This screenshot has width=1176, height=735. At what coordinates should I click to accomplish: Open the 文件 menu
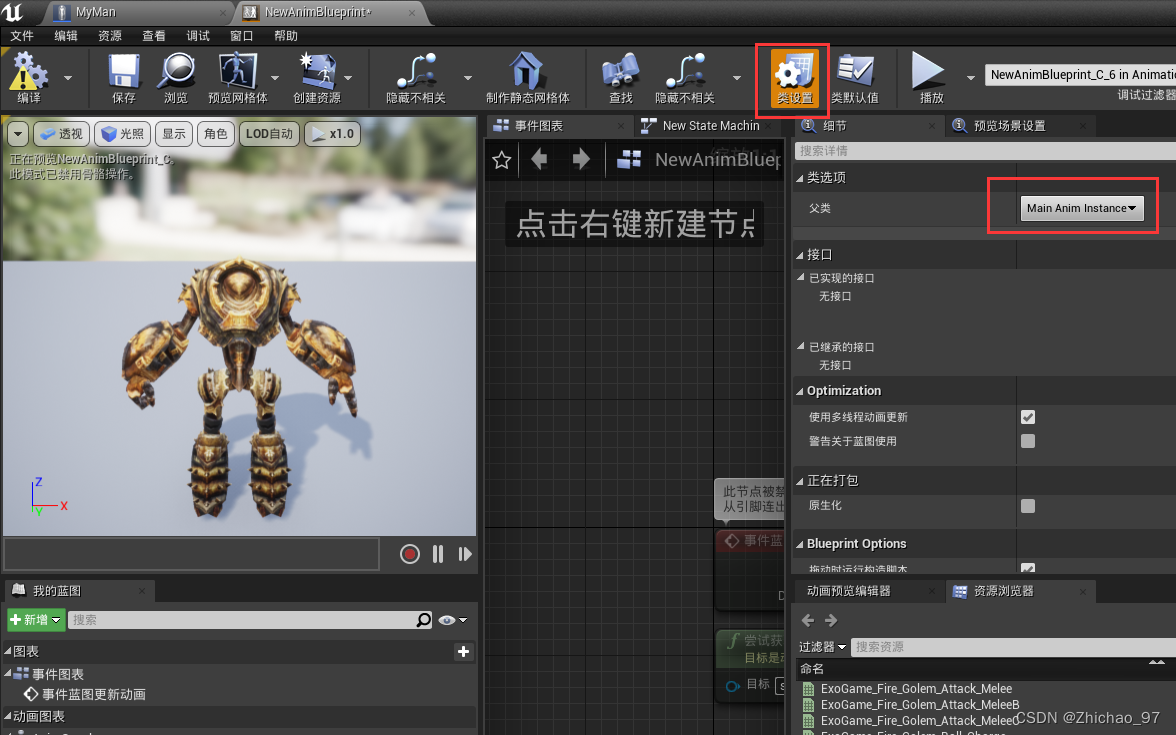click(22, 36)
